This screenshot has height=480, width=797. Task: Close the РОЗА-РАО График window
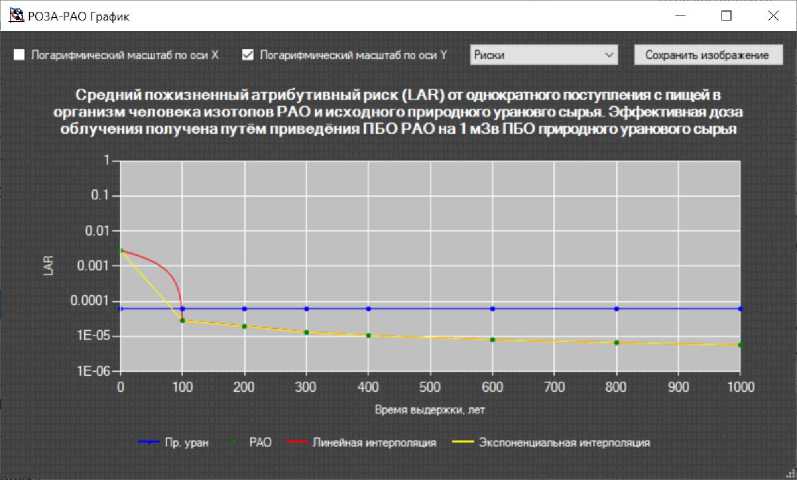pyautogui.click(x=773, y=15)
